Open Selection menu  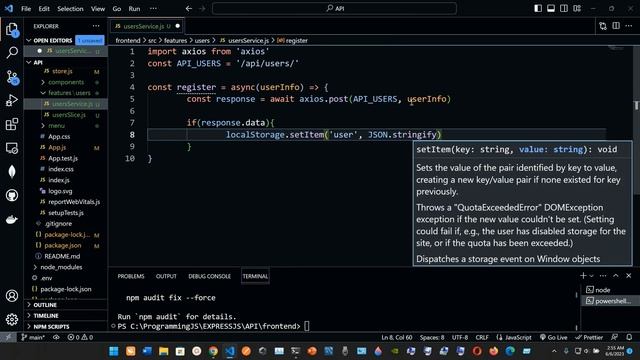70,9
